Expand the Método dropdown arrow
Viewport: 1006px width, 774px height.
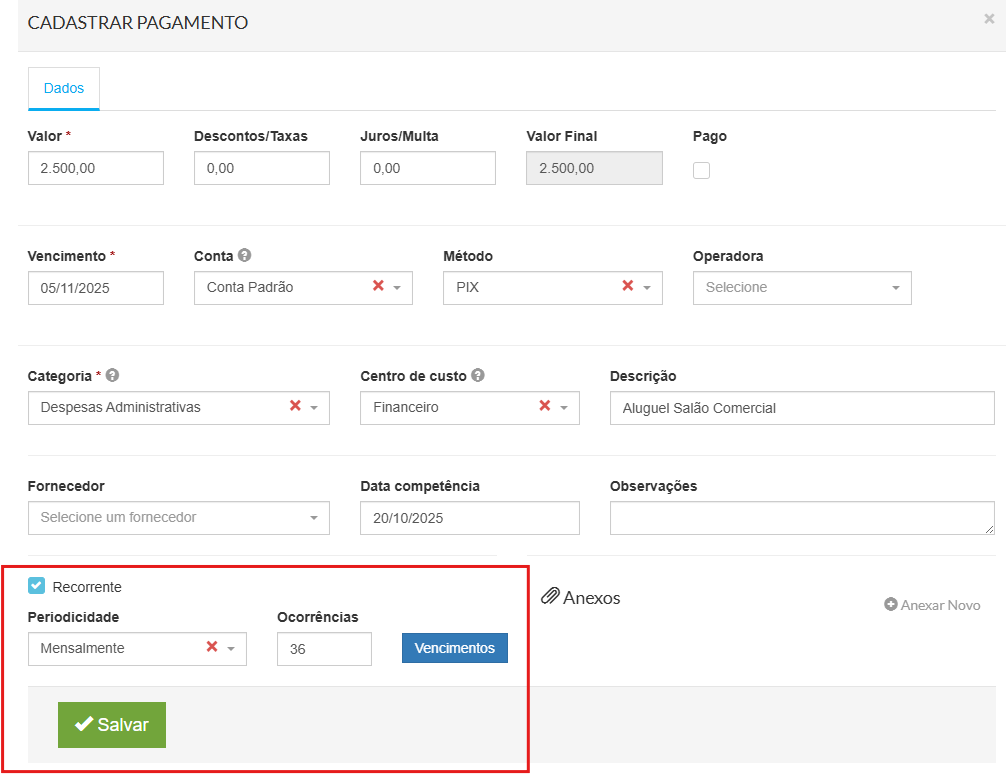coord(647,288)
